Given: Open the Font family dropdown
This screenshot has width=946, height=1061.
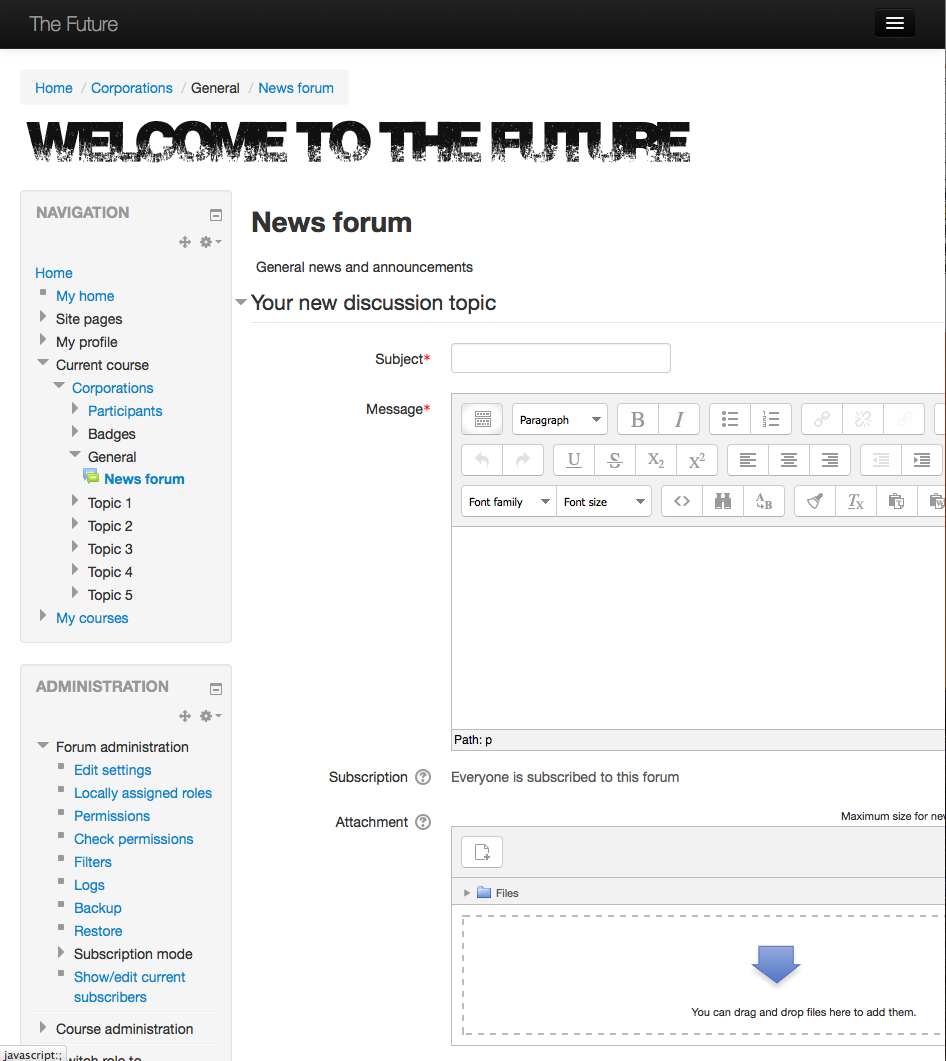Looking at the screenshot, I should tap(509, 501).
